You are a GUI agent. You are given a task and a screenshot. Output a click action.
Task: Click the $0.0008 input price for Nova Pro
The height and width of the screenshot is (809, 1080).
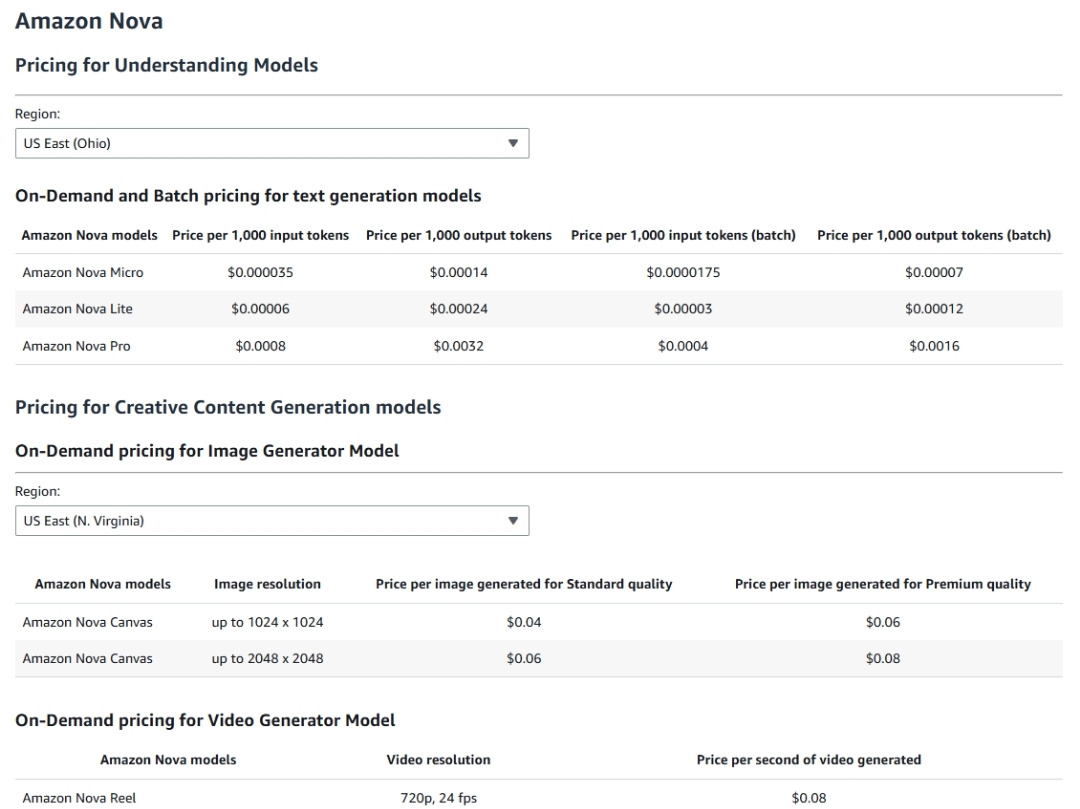pos(260,346)
